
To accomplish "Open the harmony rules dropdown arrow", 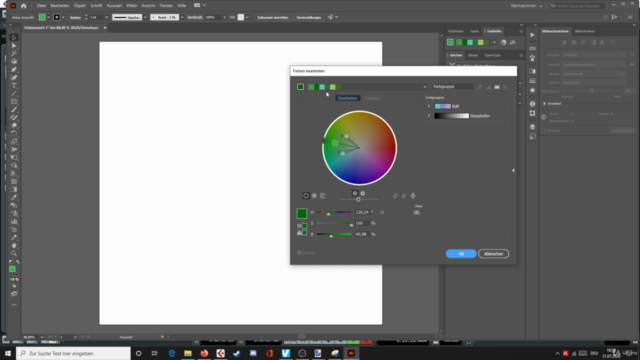I will (x=425, y=87).
